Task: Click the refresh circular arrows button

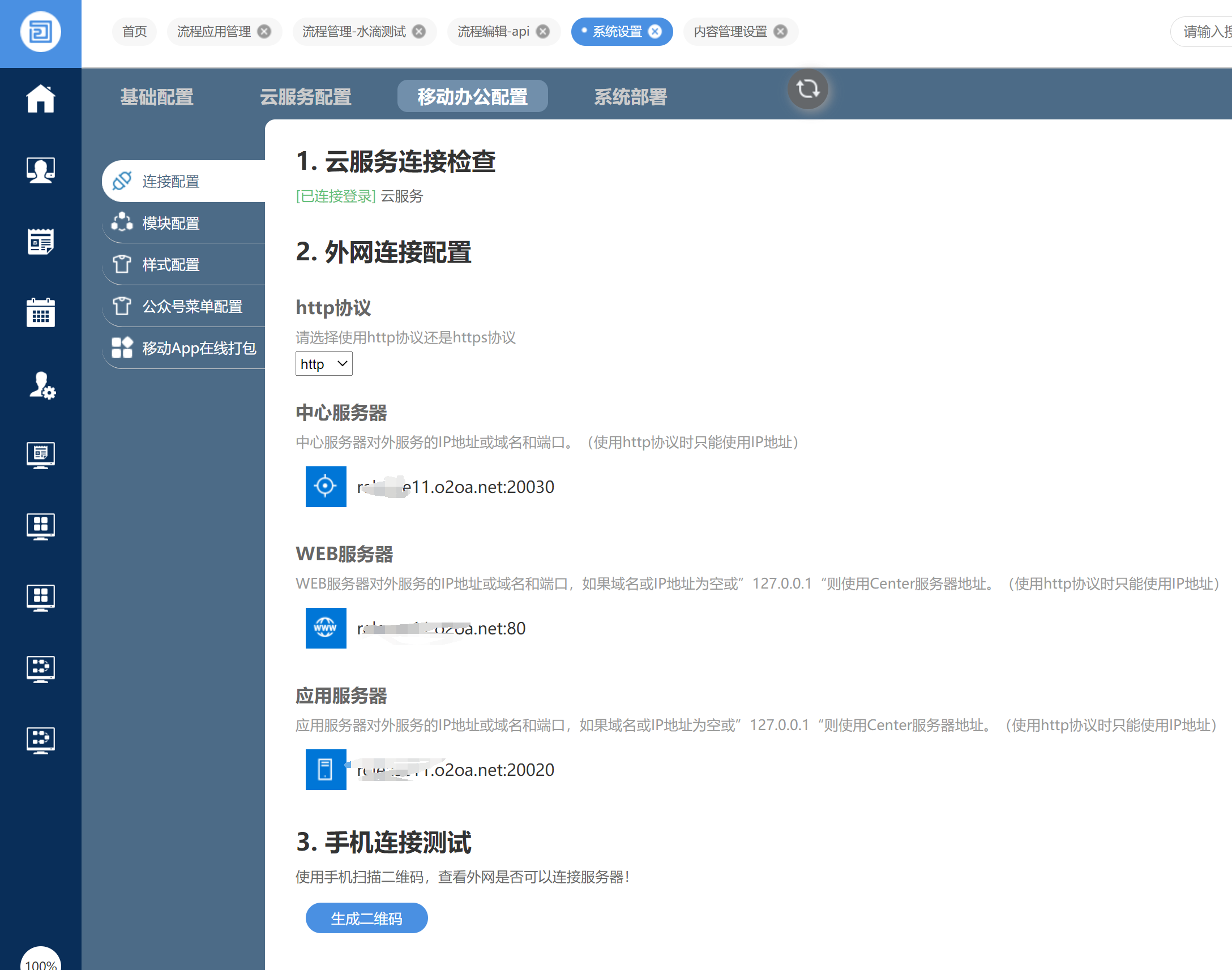Action: 807,89
